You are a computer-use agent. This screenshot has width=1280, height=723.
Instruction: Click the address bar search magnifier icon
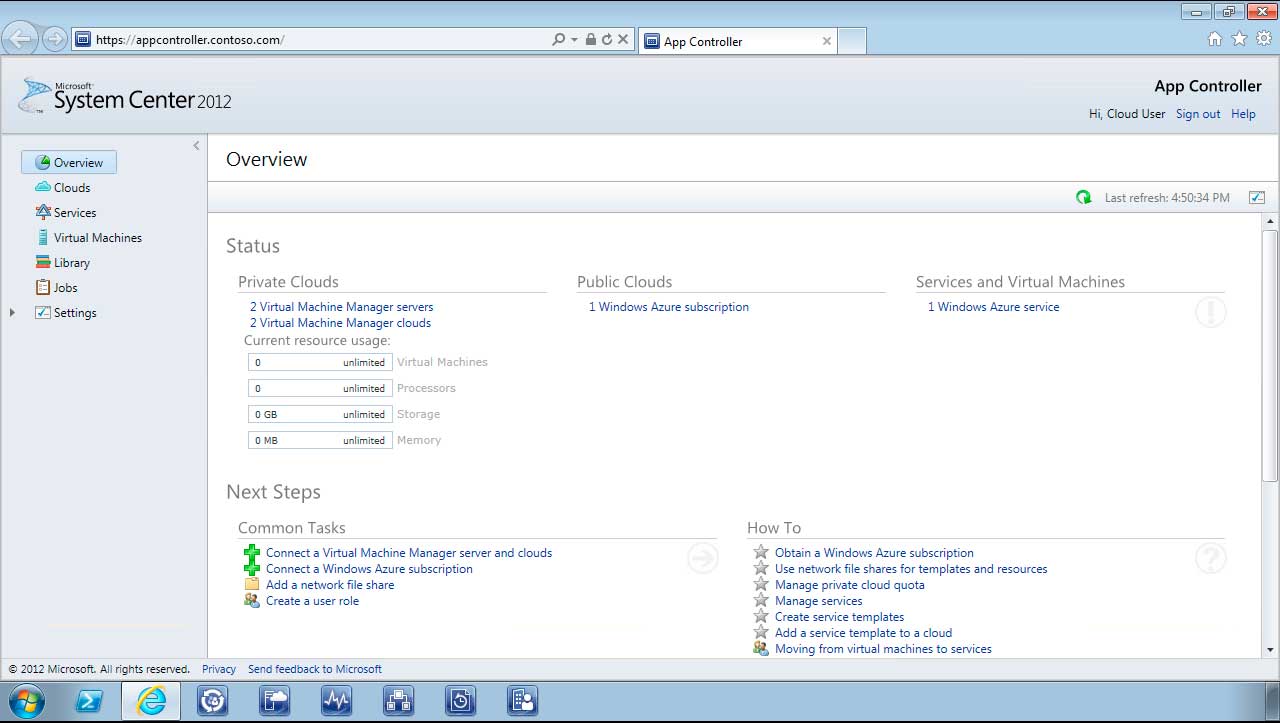(x=559, y=39)
